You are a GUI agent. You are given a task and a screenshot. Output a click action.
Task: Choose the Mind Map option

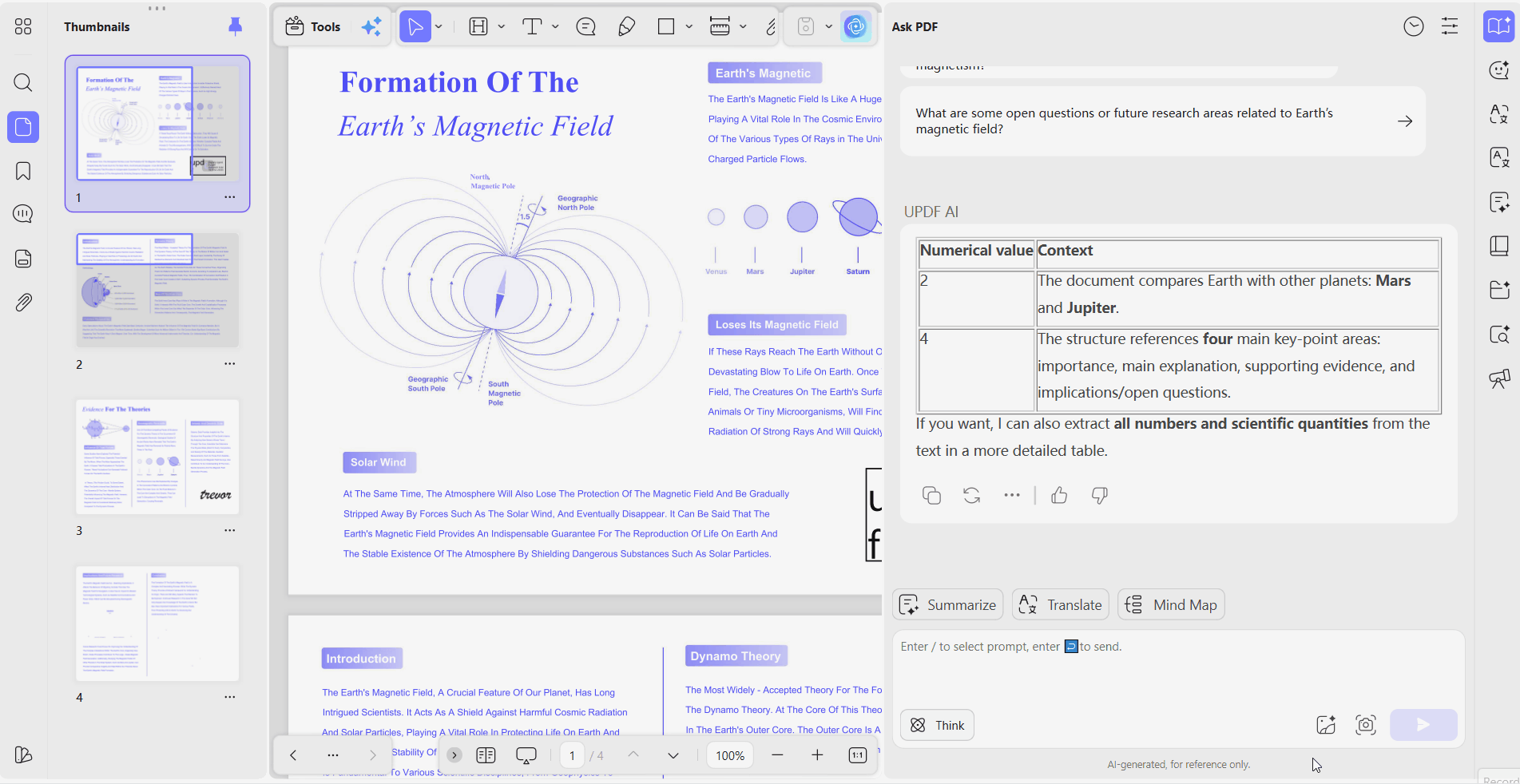pos(1171,605)
